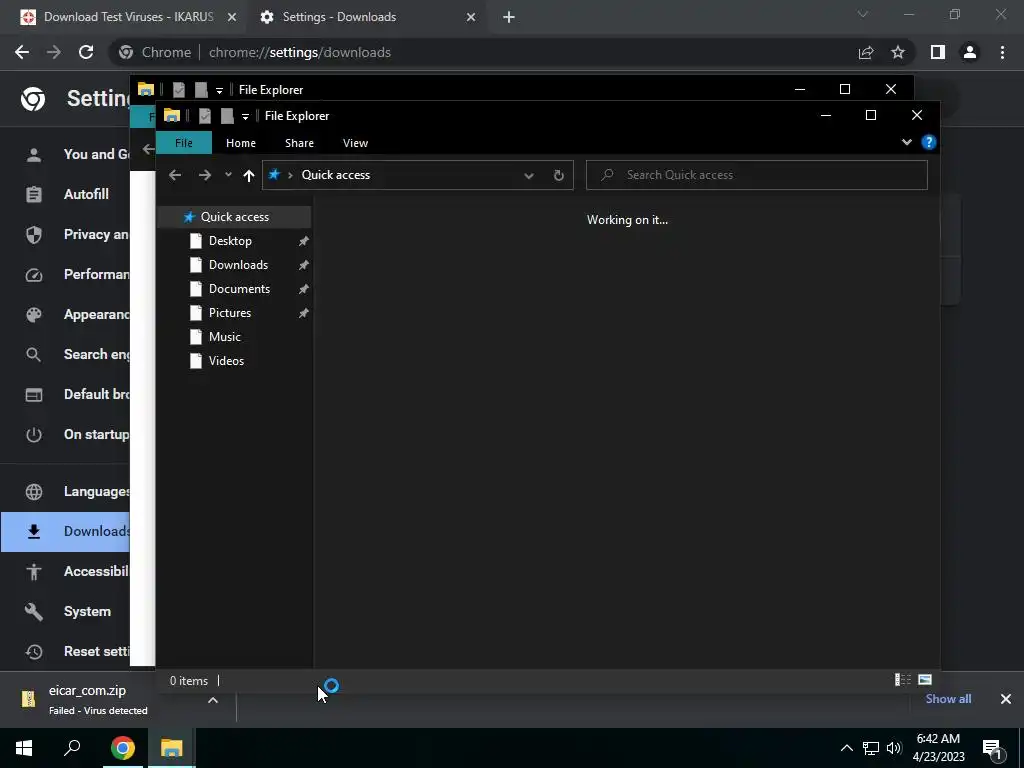
Task: Close the back File Explorer window
Action: 891,89
